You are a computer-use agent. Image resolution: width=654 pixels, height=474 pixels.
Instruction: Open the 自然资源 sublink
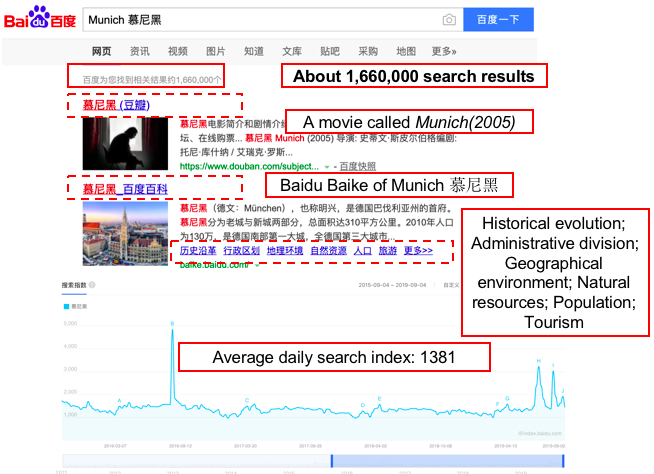pos(328,250)
